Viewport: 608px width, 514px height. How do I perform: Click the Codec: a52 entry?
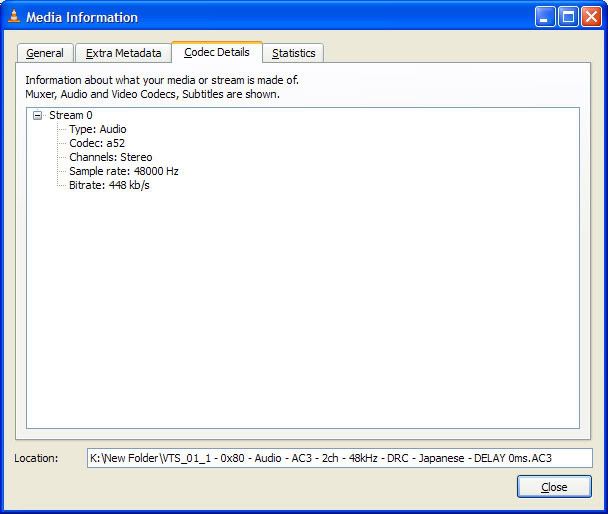[x=97, y=144]
